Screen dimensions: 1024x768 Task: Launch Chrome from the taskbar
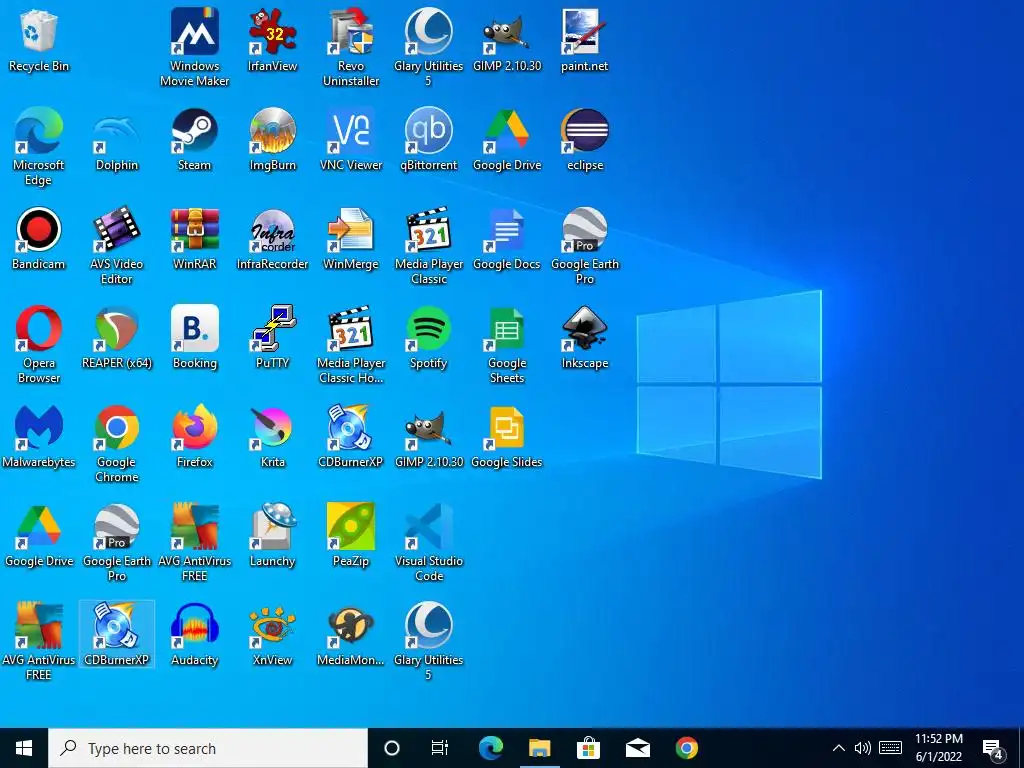[686, 748]
